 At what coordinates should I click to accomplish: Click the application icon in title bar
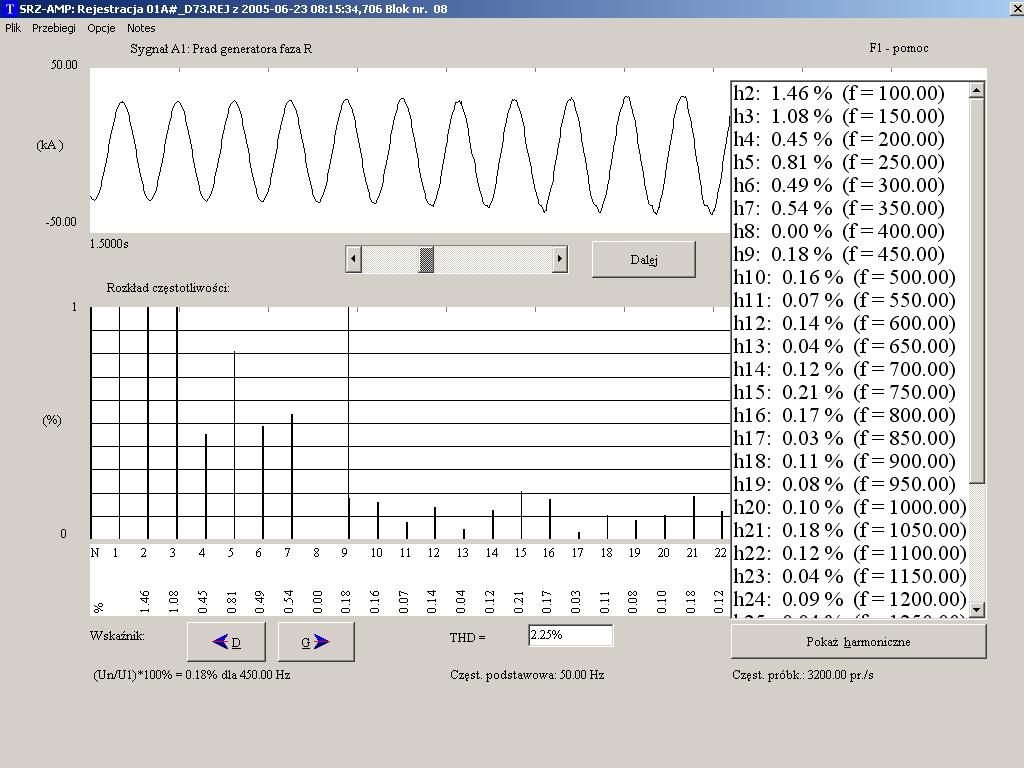(9, 8)
